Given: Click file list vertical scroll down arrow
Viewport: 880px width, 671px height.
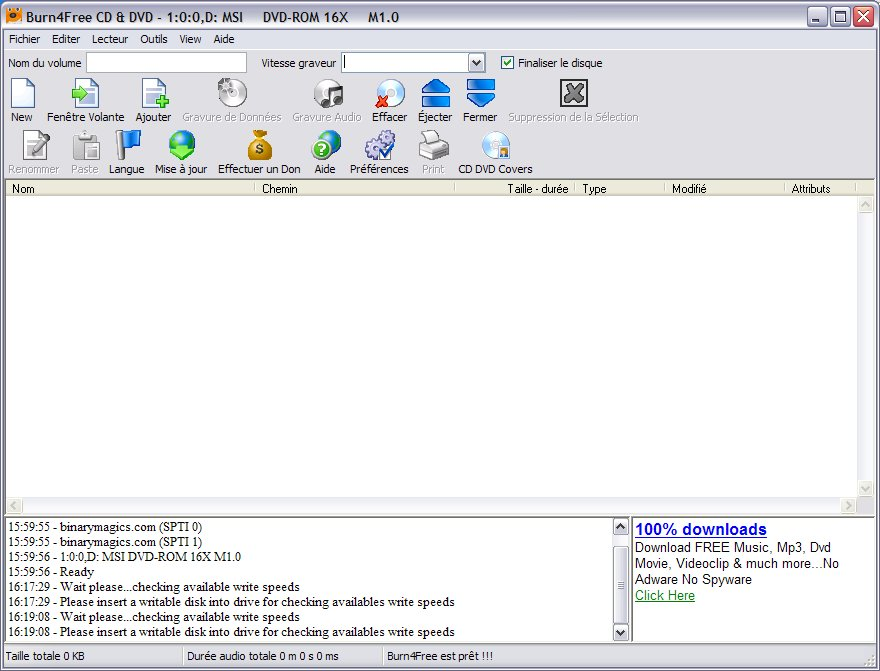Looking at the screenshot, I should click(865, 489).
